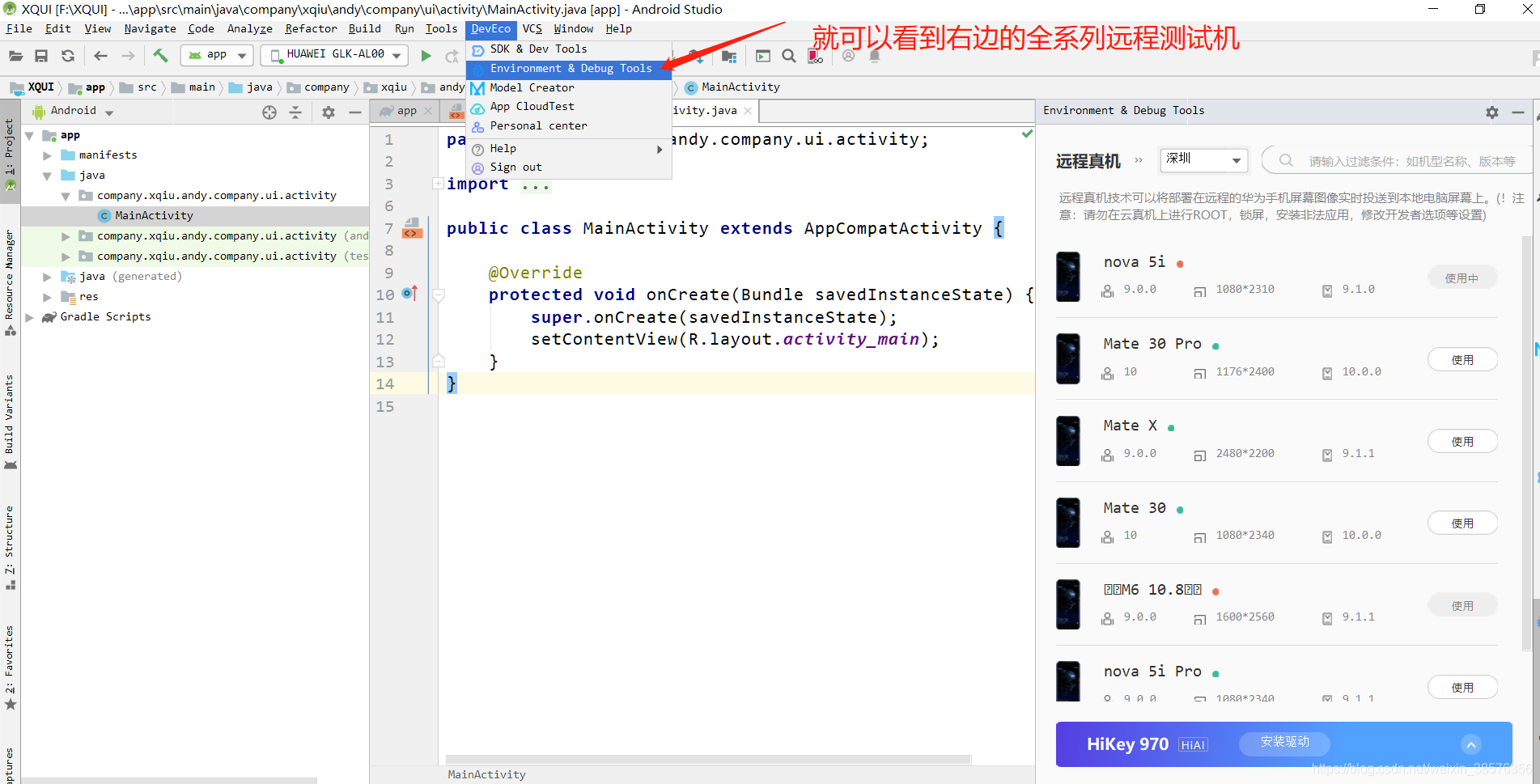Open the VCS menu
The width and height of the screenshot is (1540, 784).
[x=532, y=28]
